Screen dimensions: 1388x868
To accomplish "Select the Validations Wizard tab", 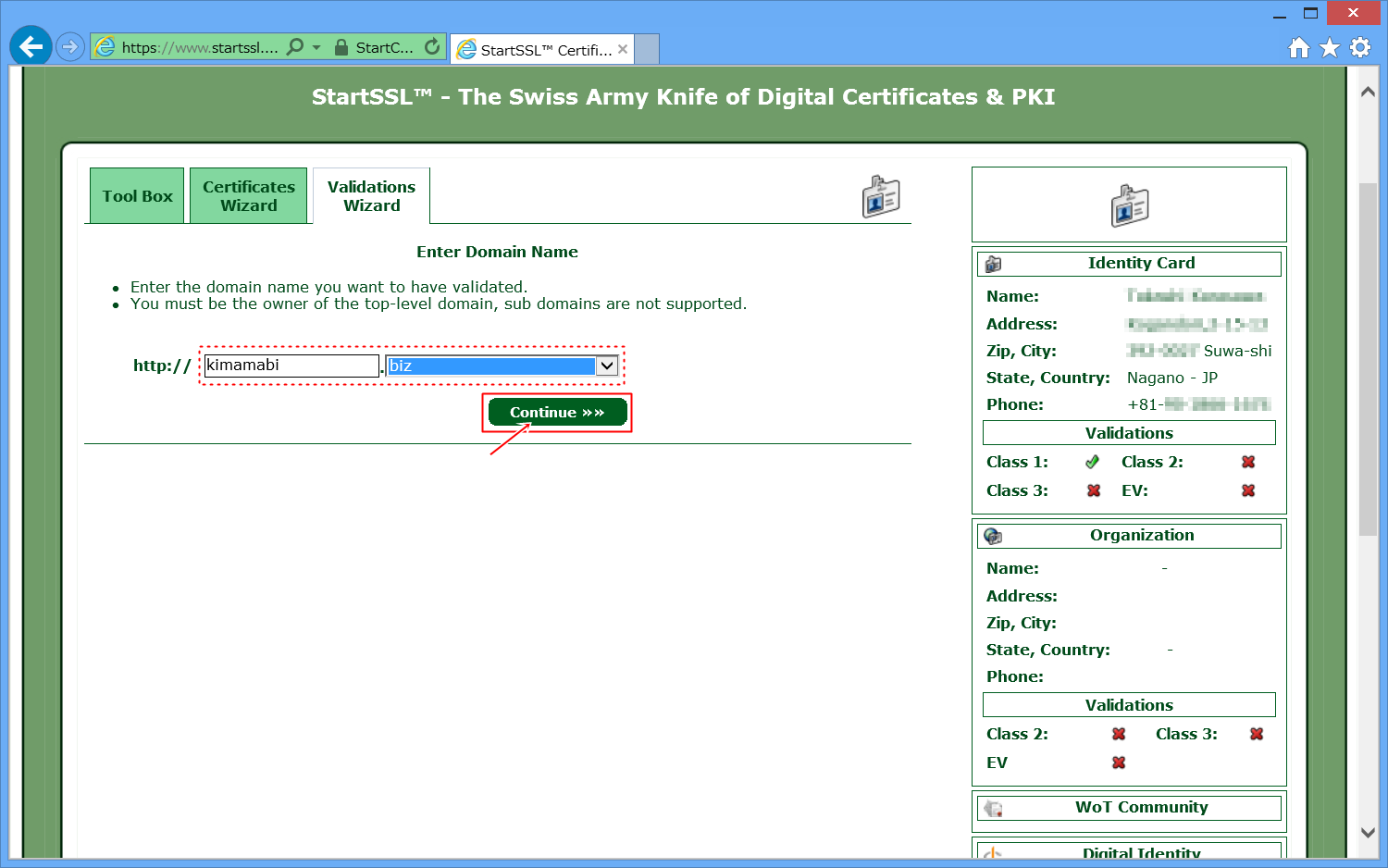I will pyautogui.click(x=371, y=196).
